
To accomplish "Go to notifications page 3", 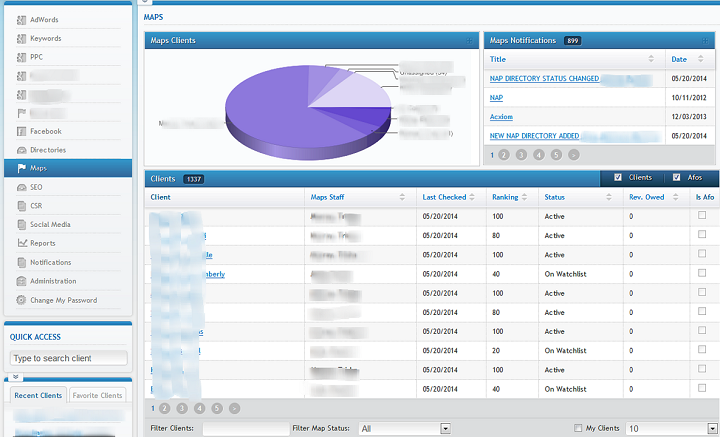I will pyautogui.click(x=521, y=155).
